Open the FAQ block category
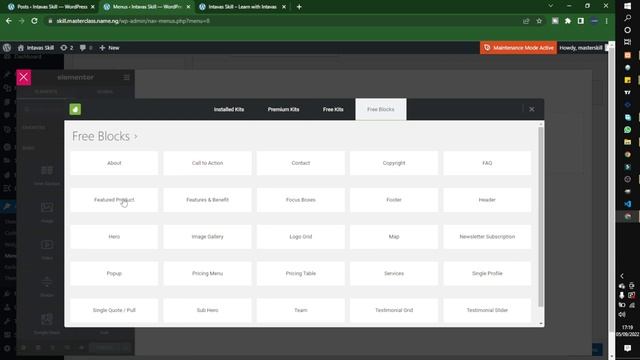 (x=487, y=163)
